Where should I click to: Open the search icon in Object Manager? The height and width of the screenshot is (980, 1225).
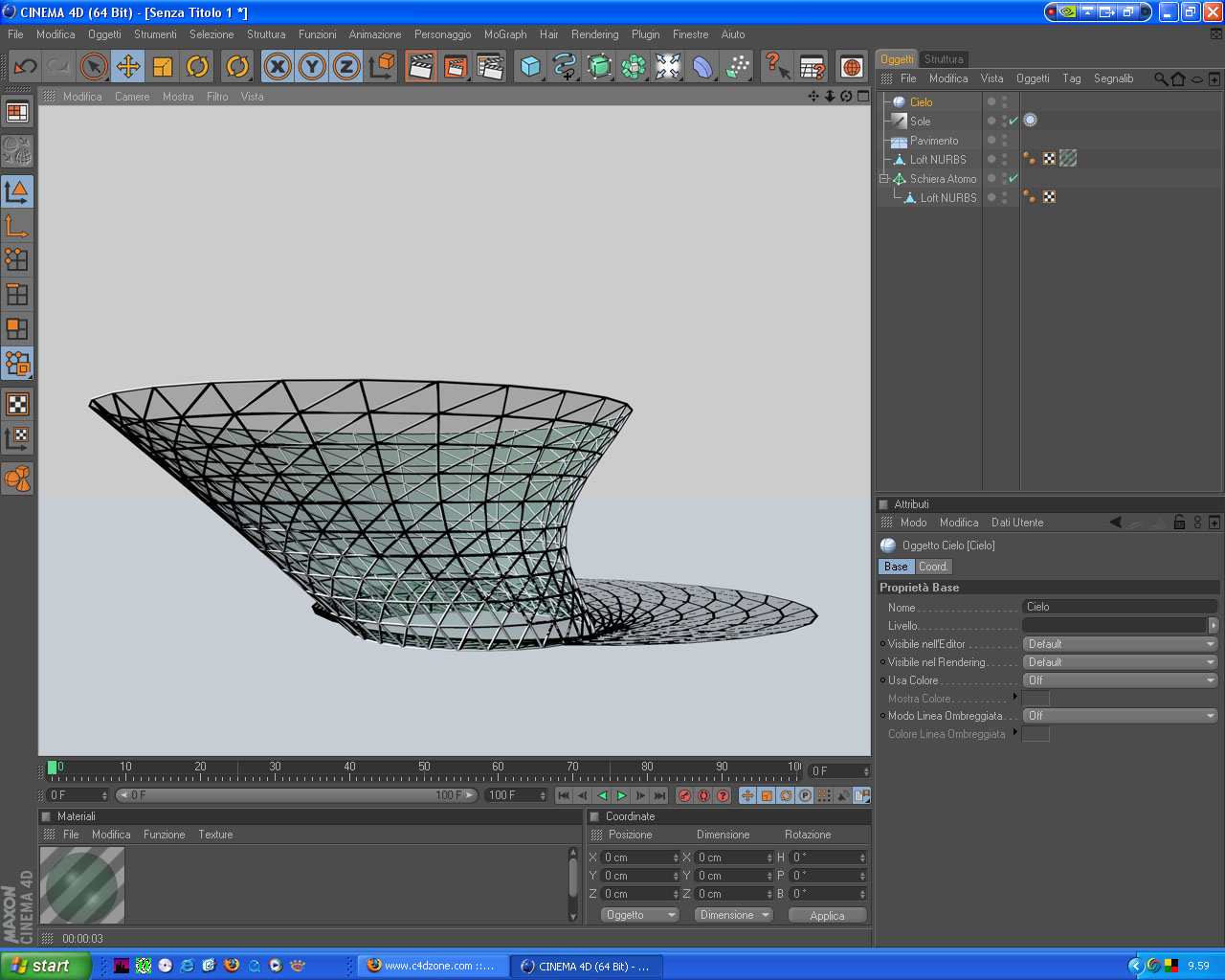click(x=1160, y=78)
